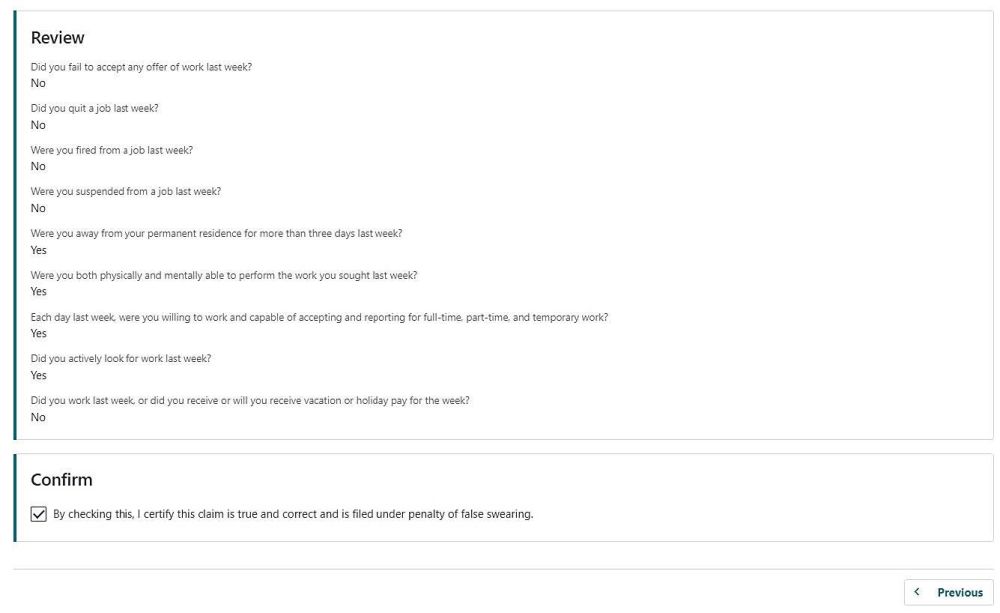Click the 'away from permanent residence' question
Image resolution: width=1000 pixels, height=613 pixels.
point(216,233)
